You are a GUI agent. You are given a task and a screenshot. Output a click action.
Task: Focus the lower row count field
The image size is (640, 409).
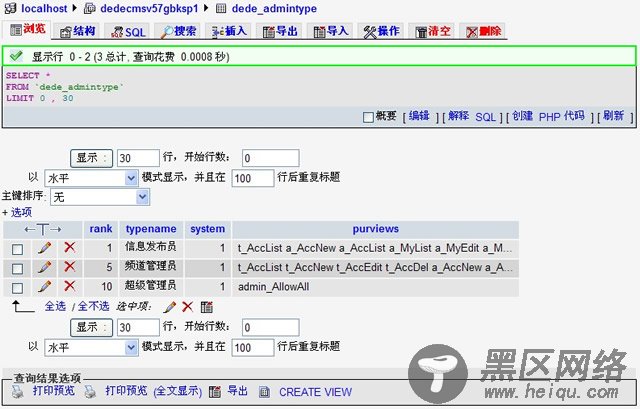coord(138,327)
